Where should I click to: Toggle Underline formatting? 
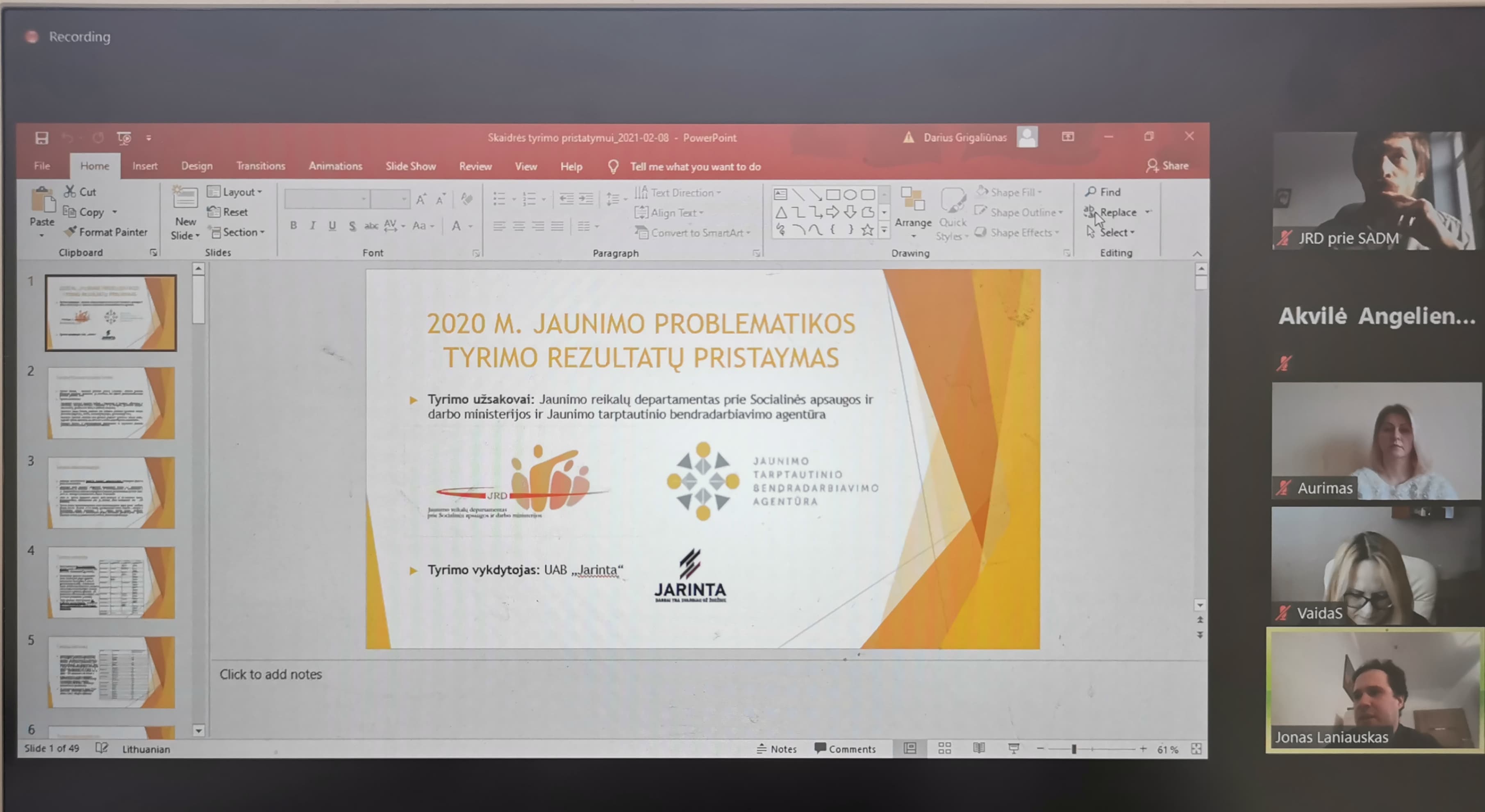[332, 225]
